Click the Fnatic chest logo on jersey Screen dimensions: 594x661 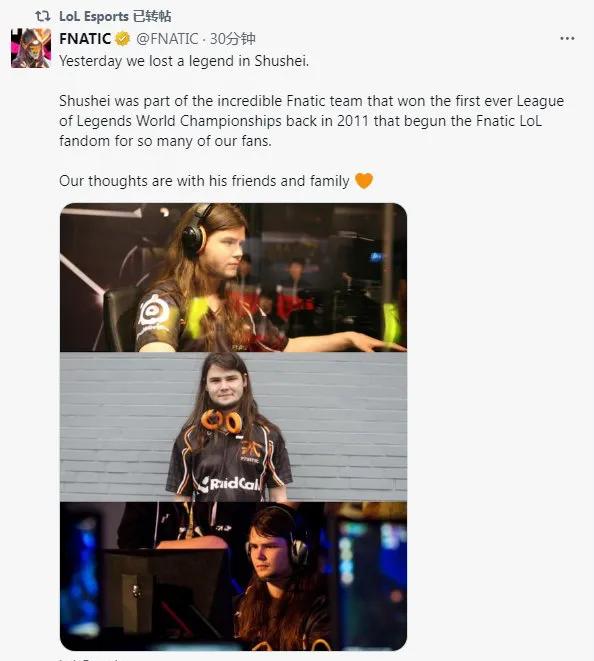[x=251, y=451]
